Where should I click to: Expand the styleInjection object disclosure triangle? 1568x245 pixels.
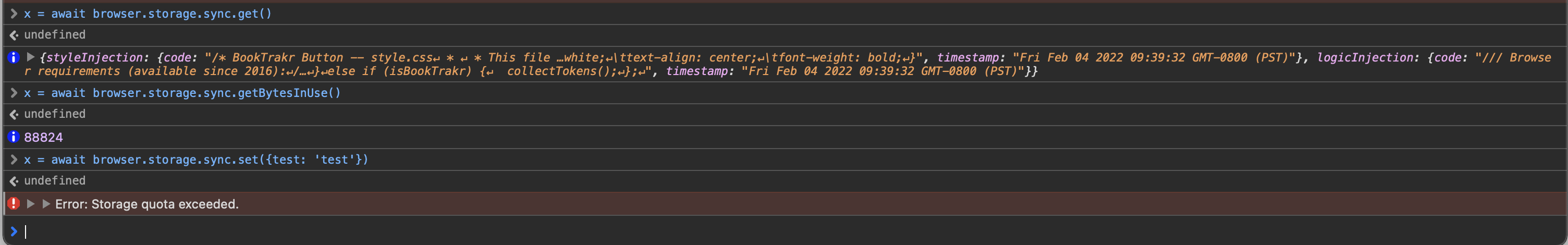coord(30,57)
